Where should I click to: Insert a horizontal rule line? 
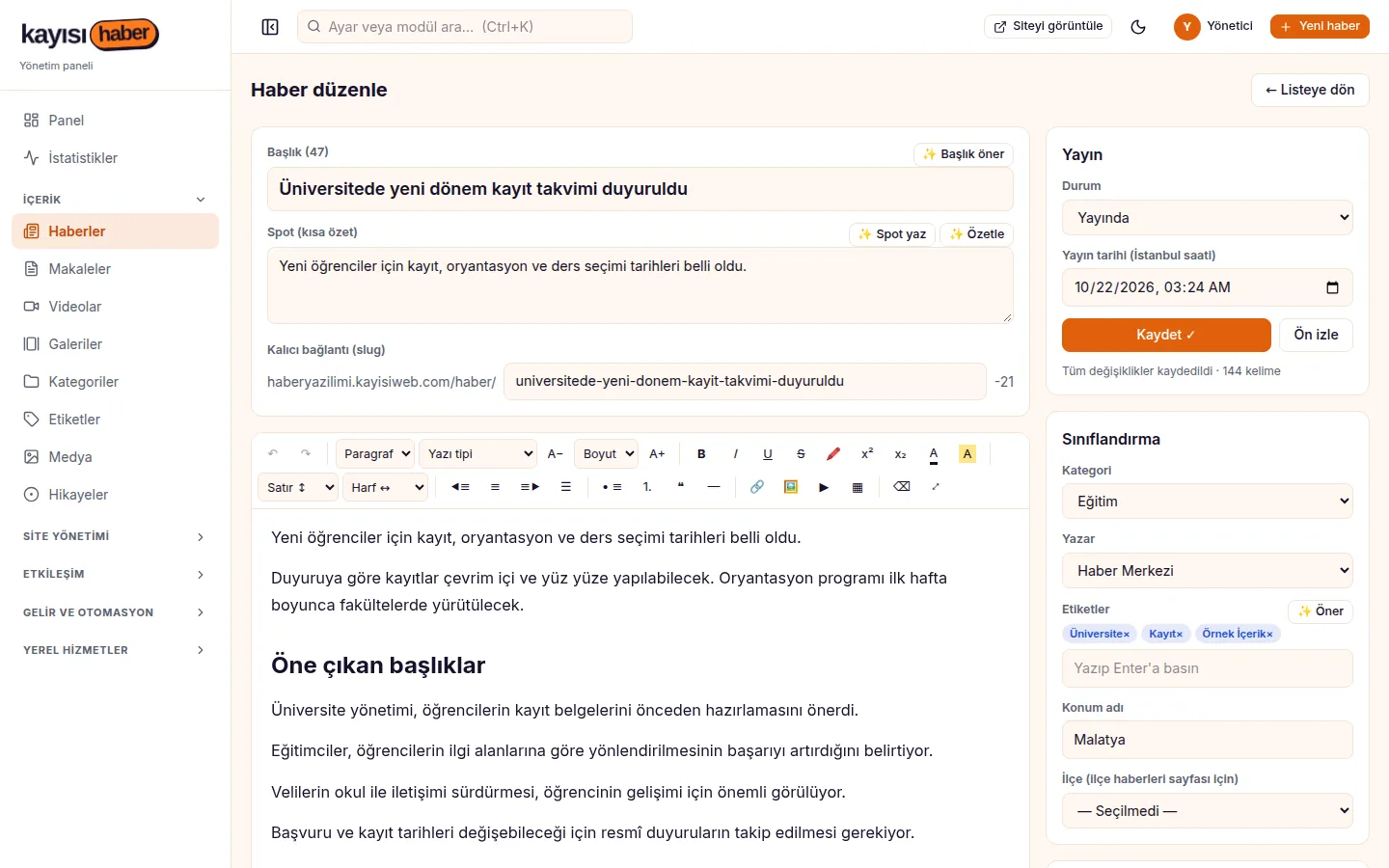[714, 487]
